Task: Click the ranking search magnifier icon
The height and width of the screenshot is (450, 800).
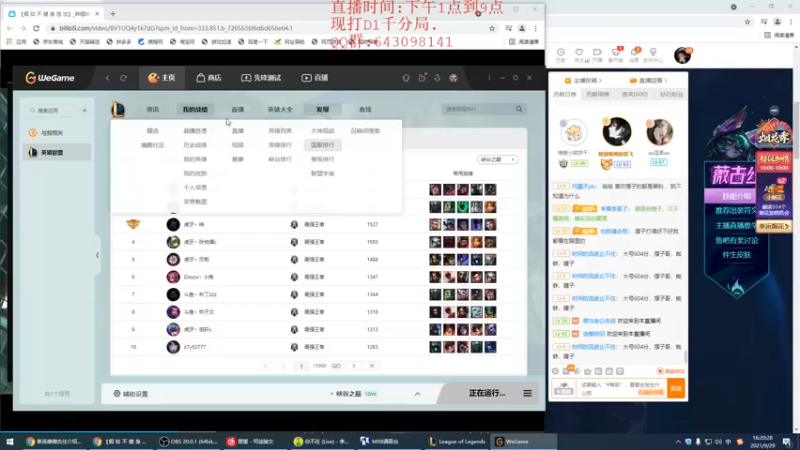Action: (x=519, y=109)
